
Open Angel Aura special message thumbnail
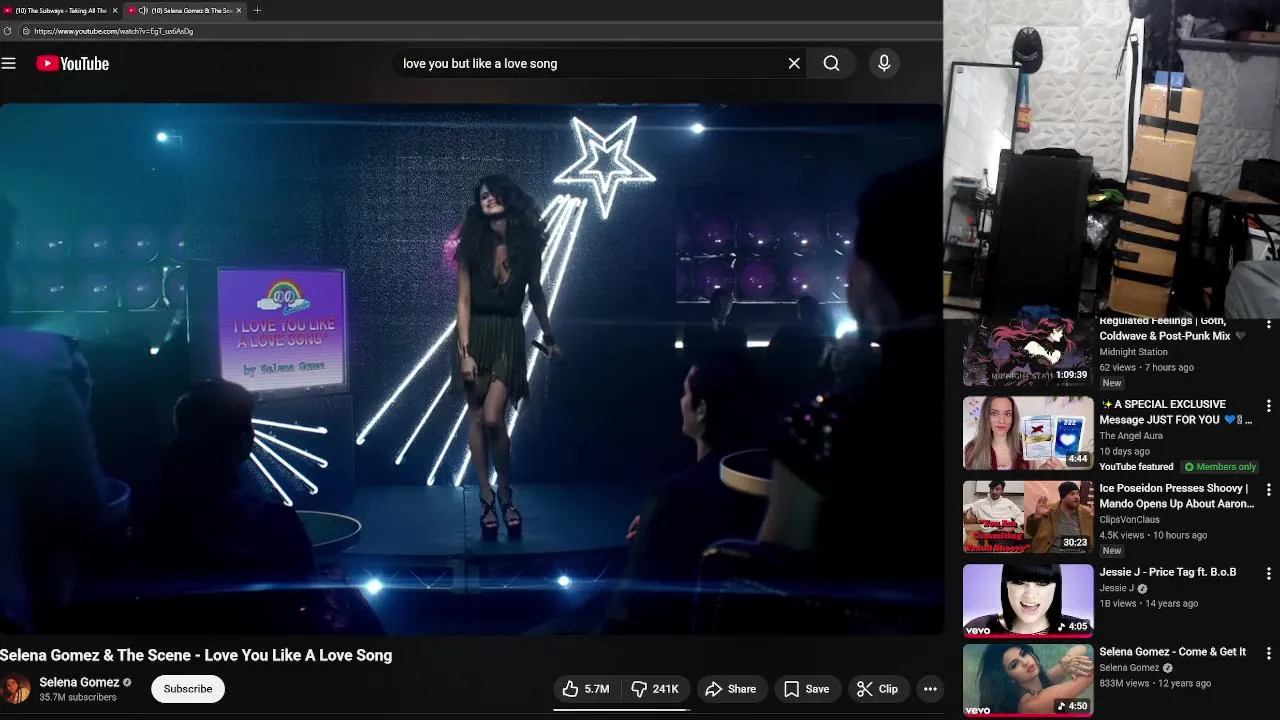click(1028, 433)
